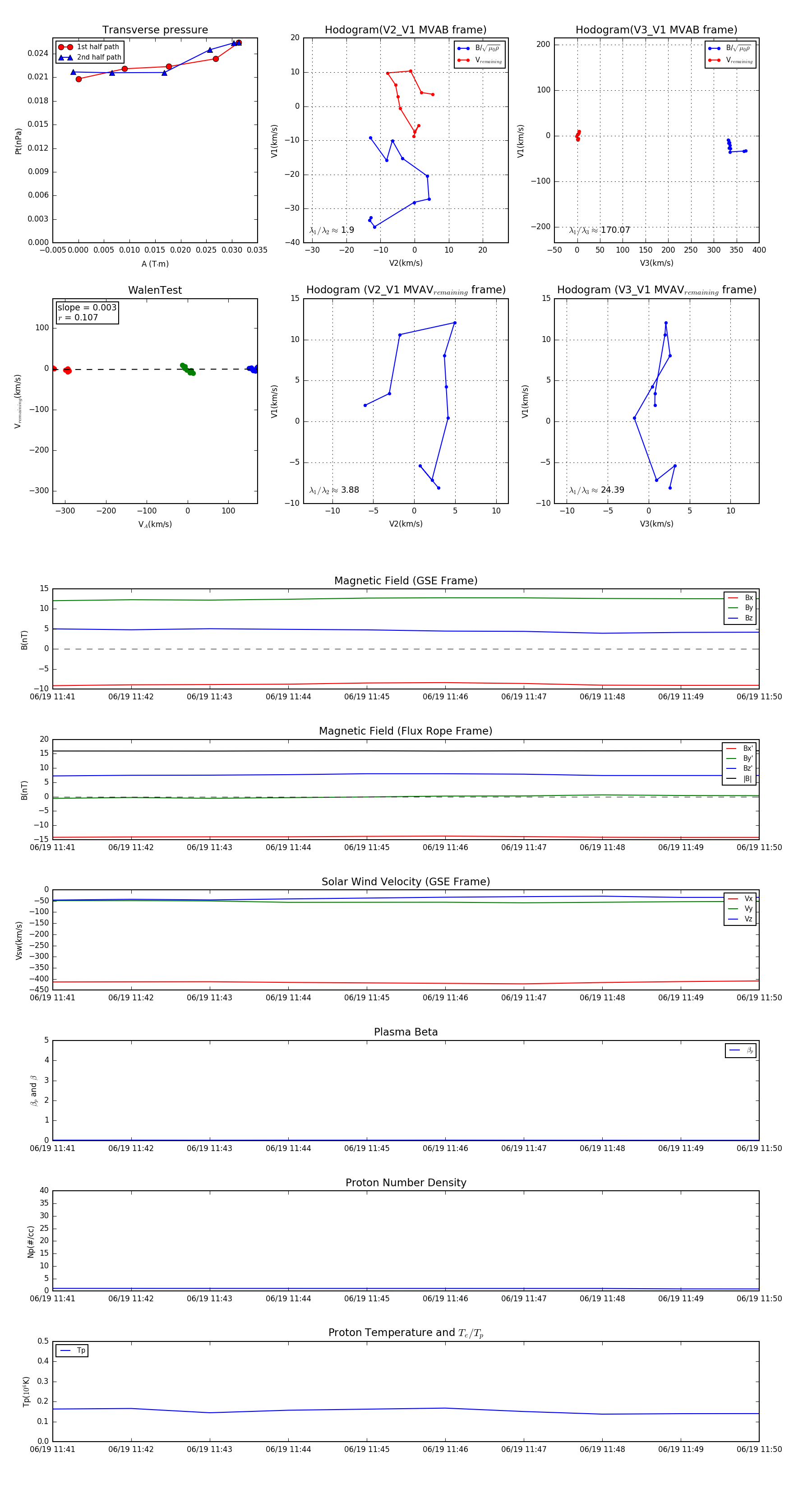Click the Vz legend entry
812x1489 pixels.
point(740,919)
